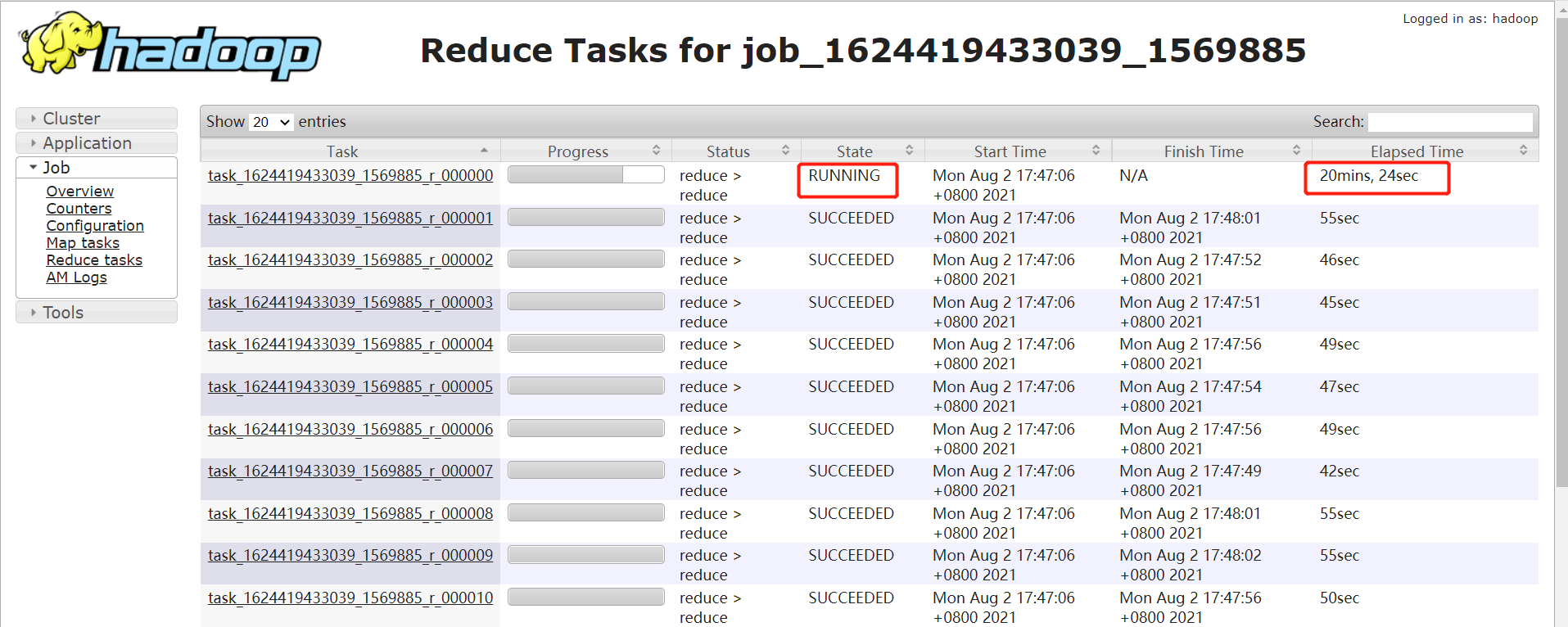Image resolution: width=1568 pixels, height=627 pixels.
Task: Click sort icon on Finish Time column
Action: tap(1296, 151)
